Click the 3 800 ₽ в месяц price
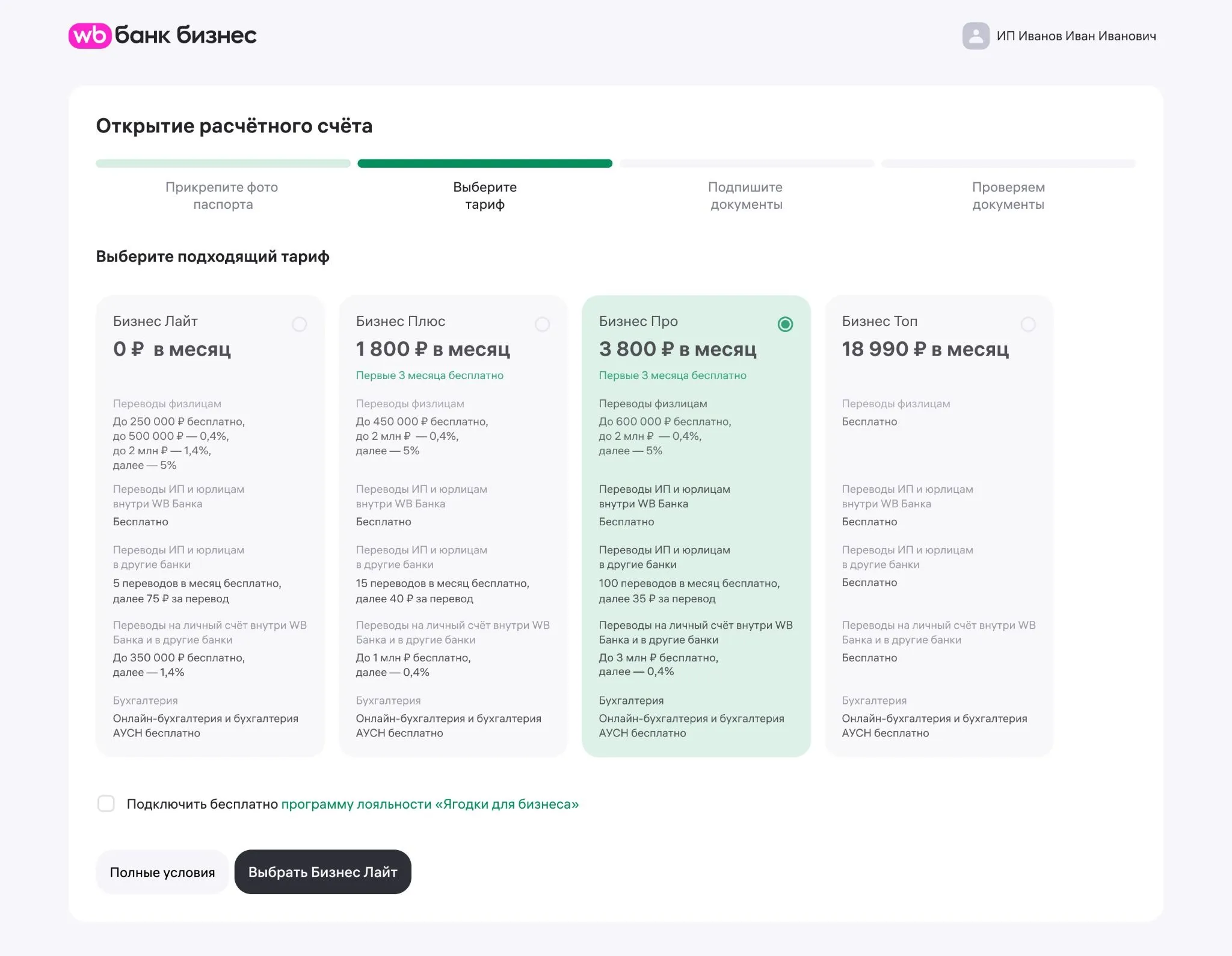This screenshot has height=956, width=1232. click(678, 349)
